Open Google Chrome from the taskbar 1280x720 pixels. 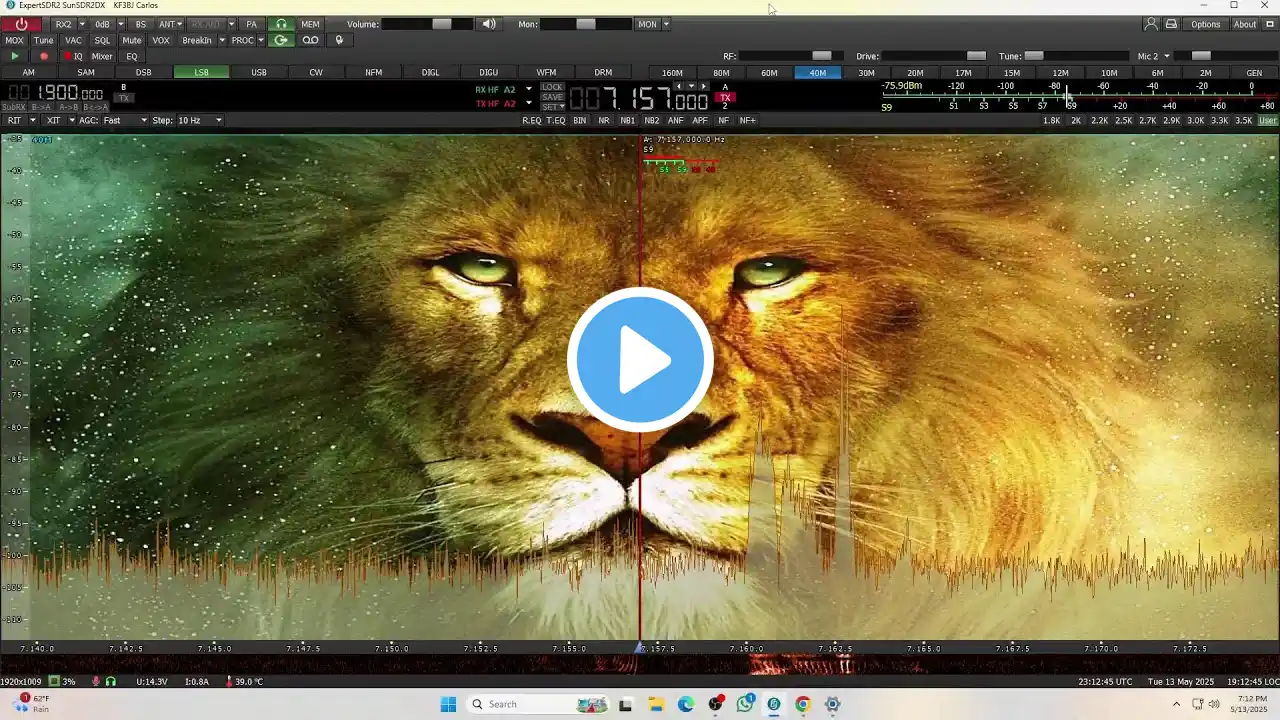click(x=803, y=704)
